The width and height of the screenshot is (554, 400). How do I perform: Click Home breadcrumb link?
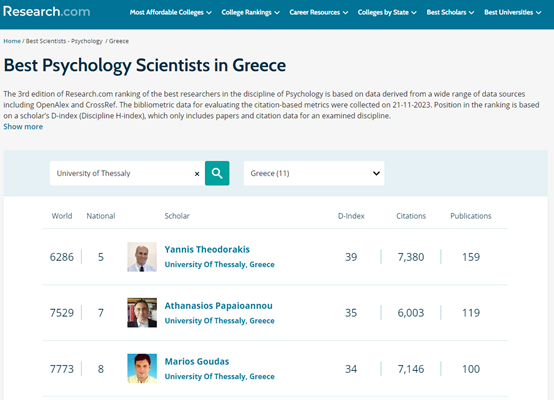12,41
